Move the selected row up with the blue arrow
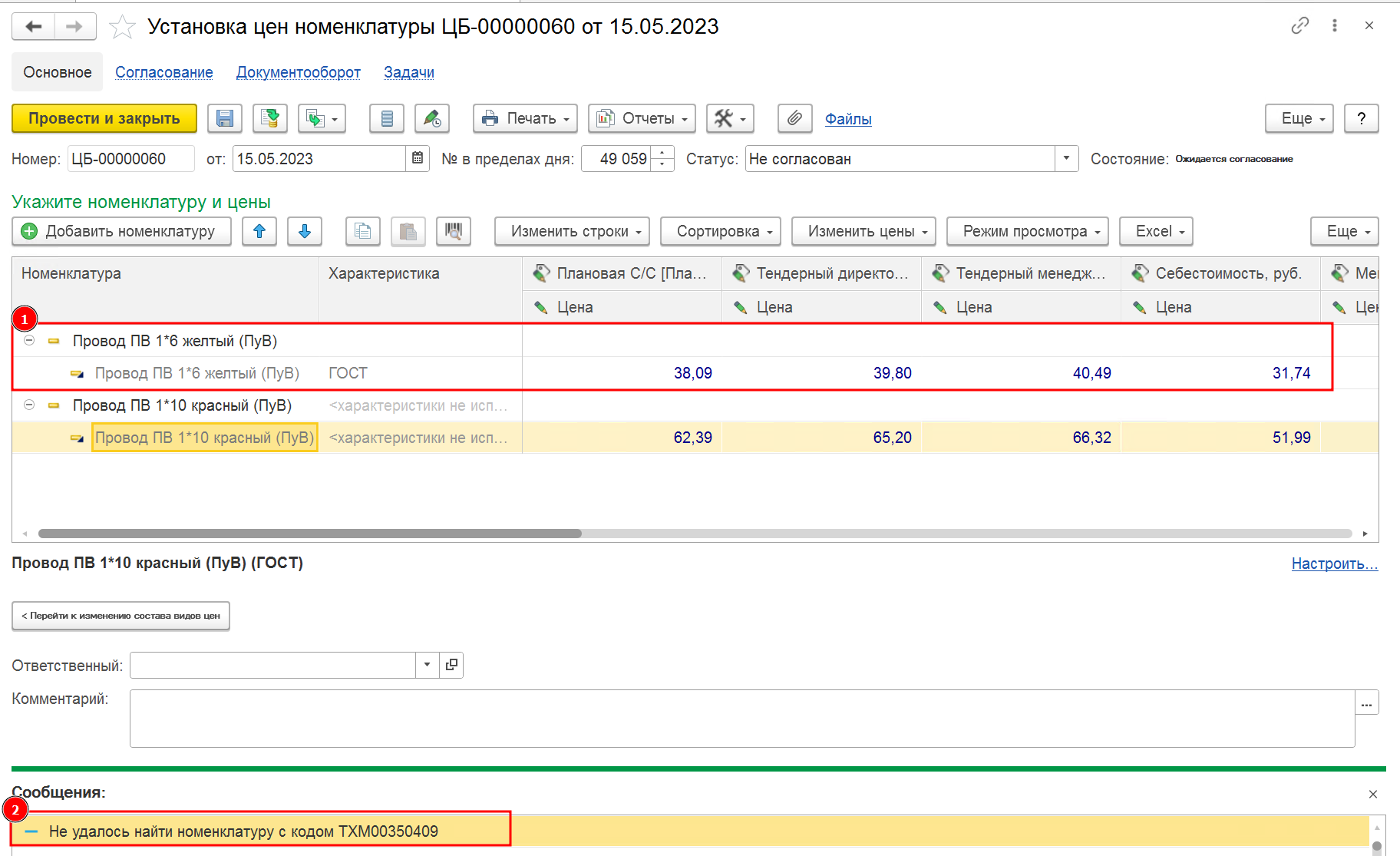 click(x=259, y=231)
